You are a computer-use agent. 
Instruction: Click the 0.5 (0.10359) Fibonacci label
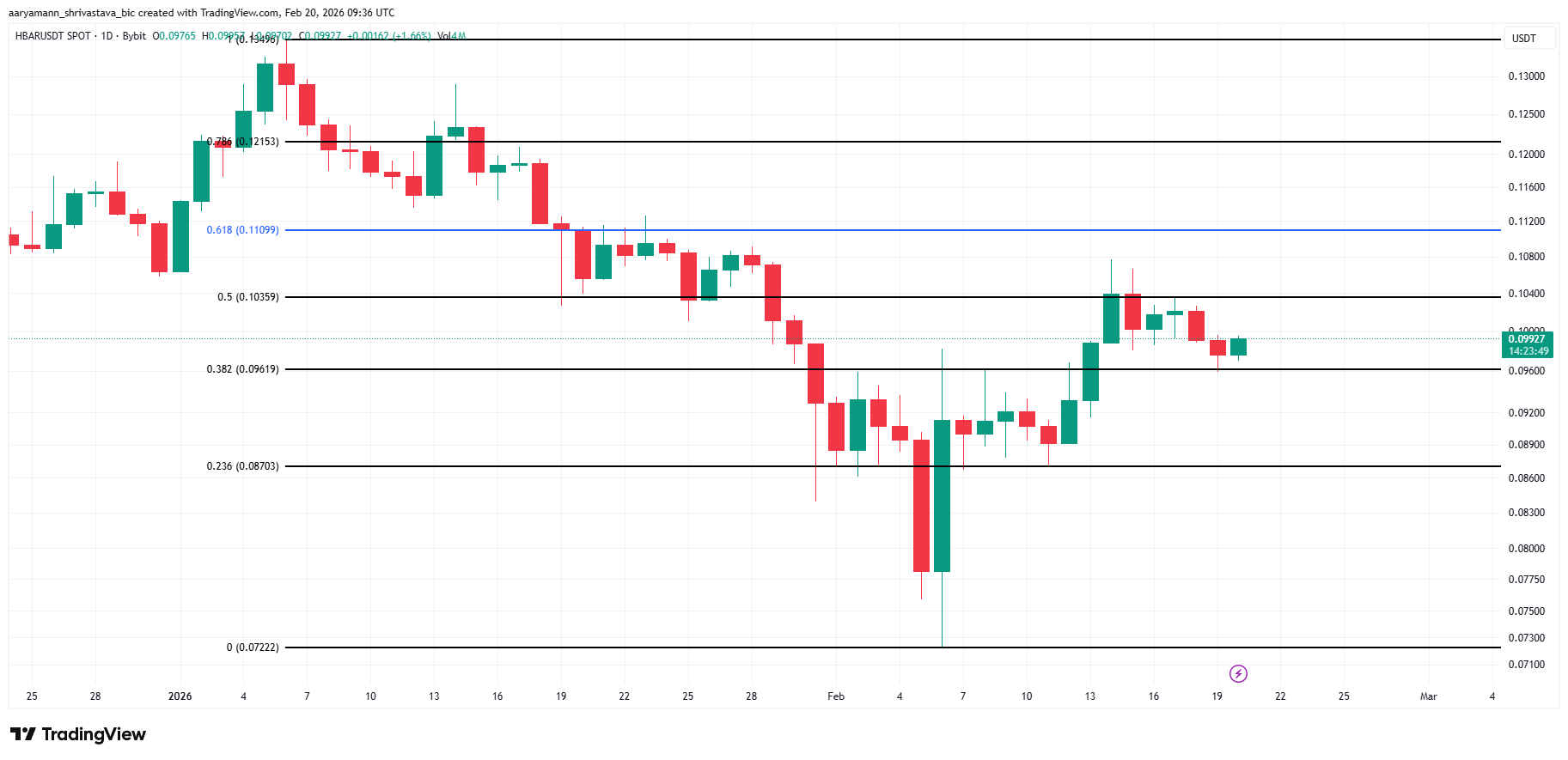point(247,297)
